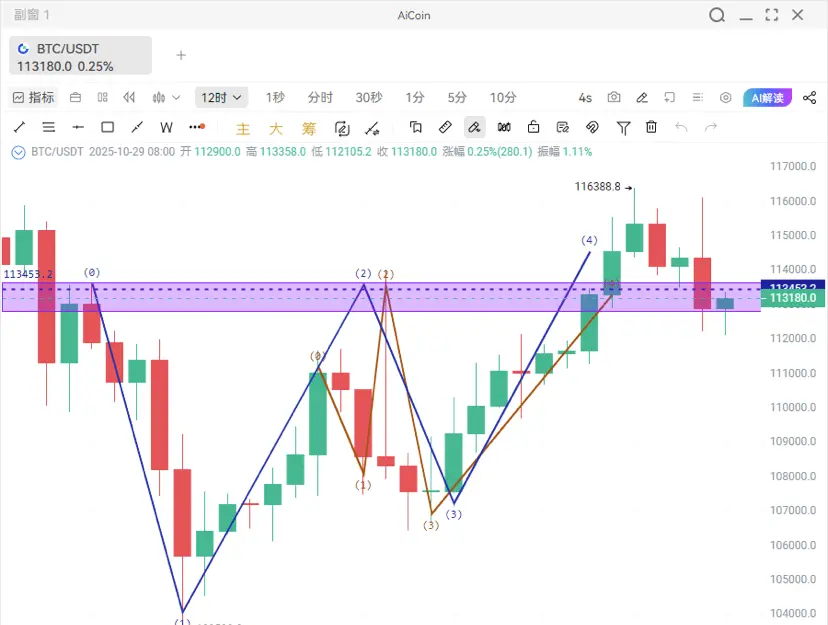Open the 12时 timeframe dropdown
The image size is (828, 625).
[221, 98]
